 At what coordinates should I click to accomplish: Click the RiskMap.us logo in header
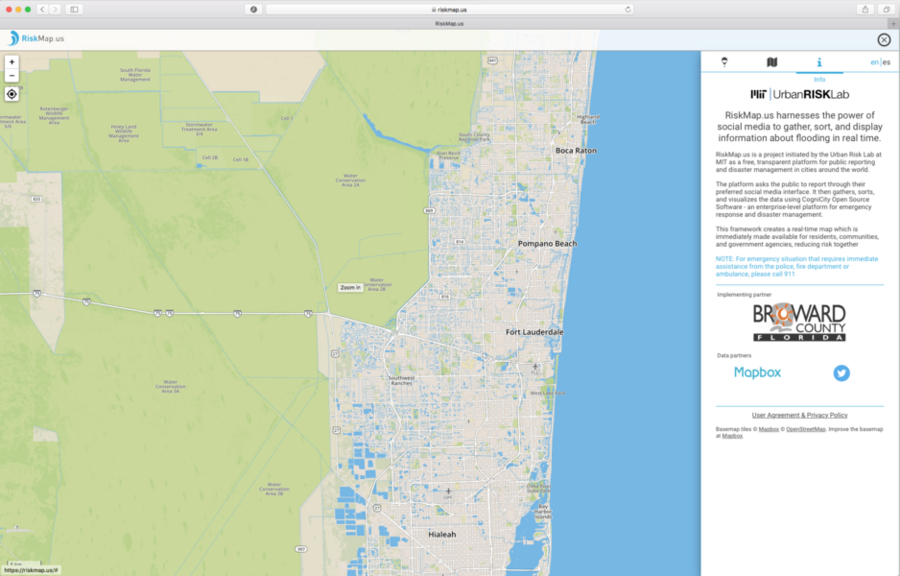[x=36, y=38]
